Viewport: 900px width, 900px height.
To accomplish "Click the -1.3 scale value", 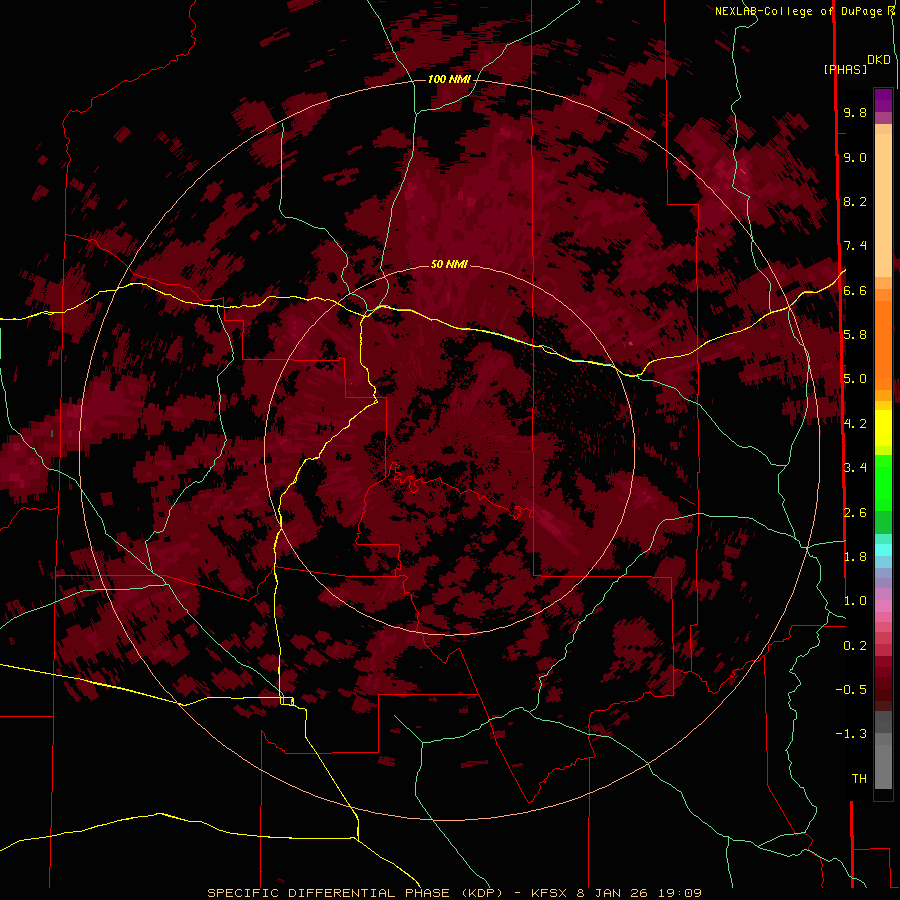I will tap(851, 734).
